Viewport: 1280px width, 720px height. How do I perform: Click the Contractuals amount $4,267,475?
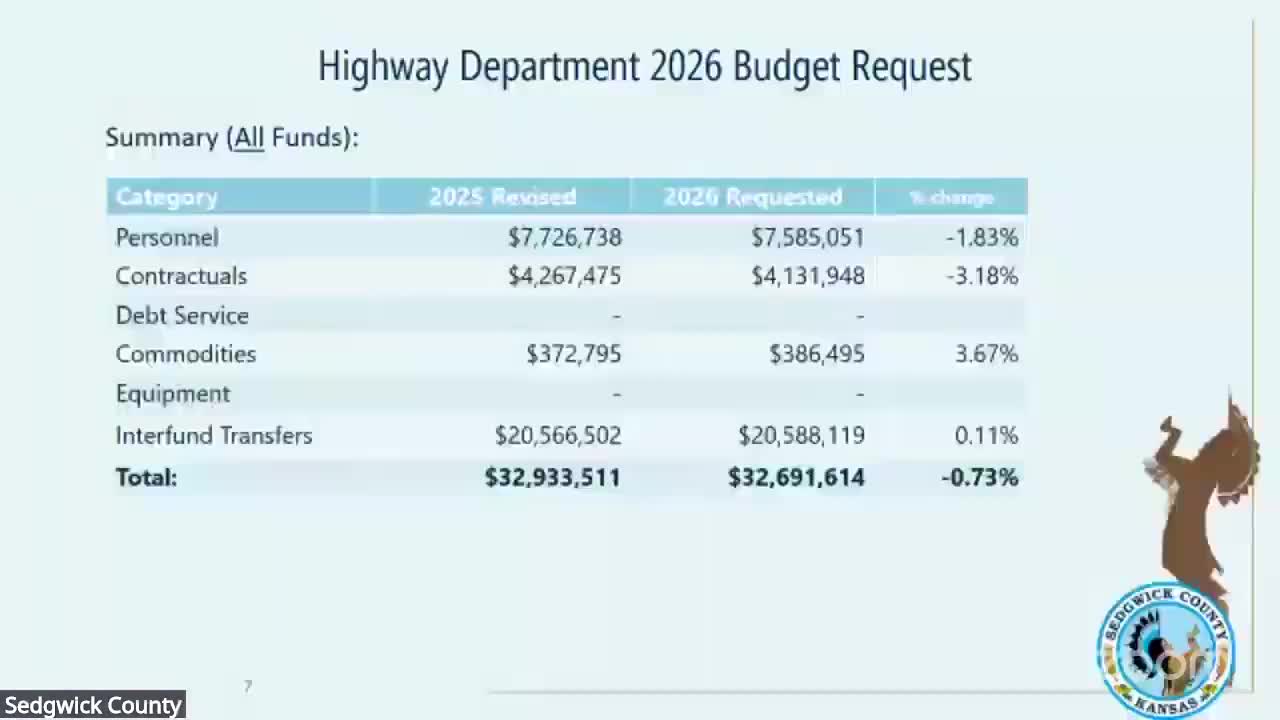point(565,276)
